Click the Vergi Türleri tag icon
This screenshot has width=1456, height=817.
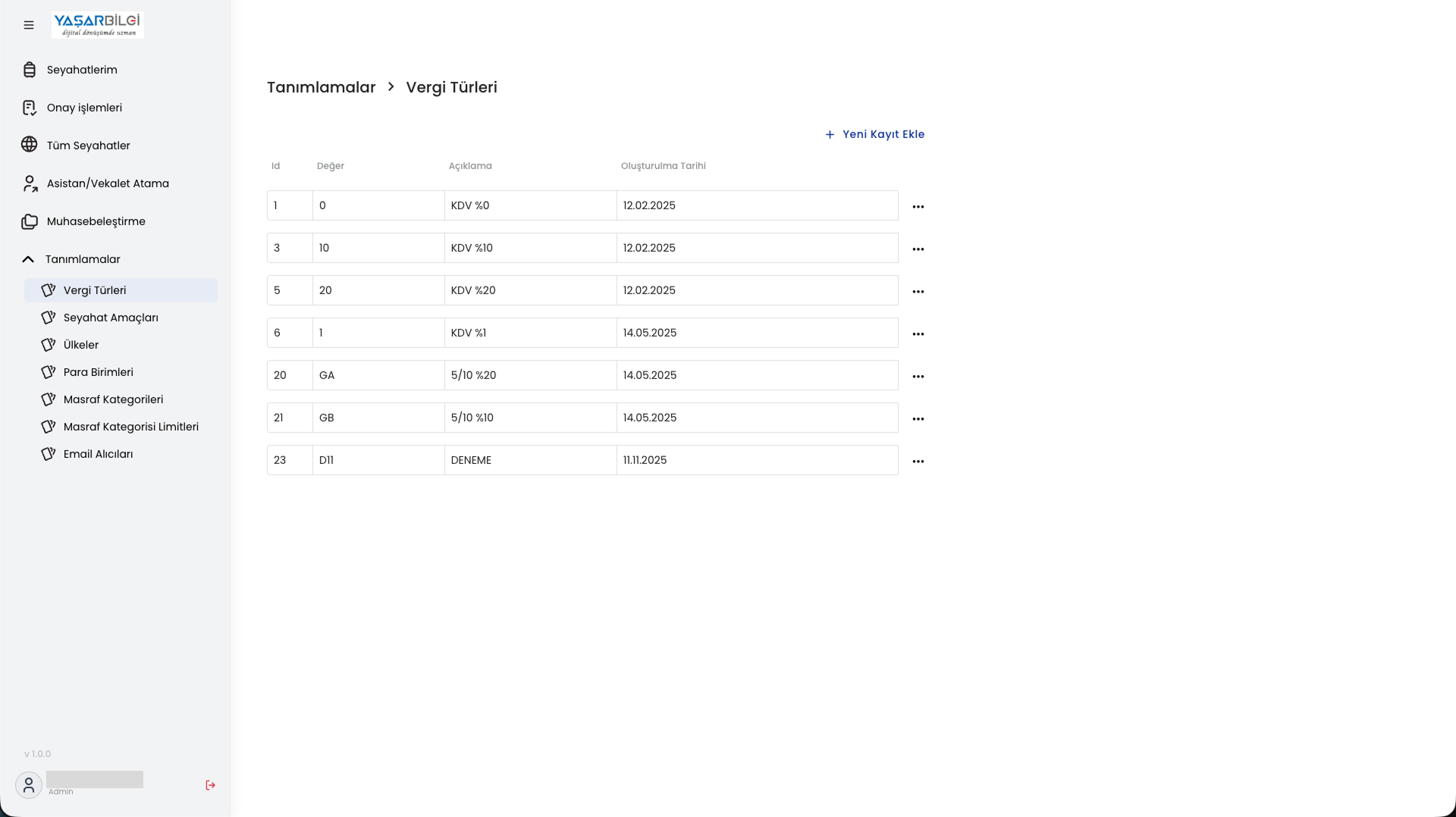(49, 290)
